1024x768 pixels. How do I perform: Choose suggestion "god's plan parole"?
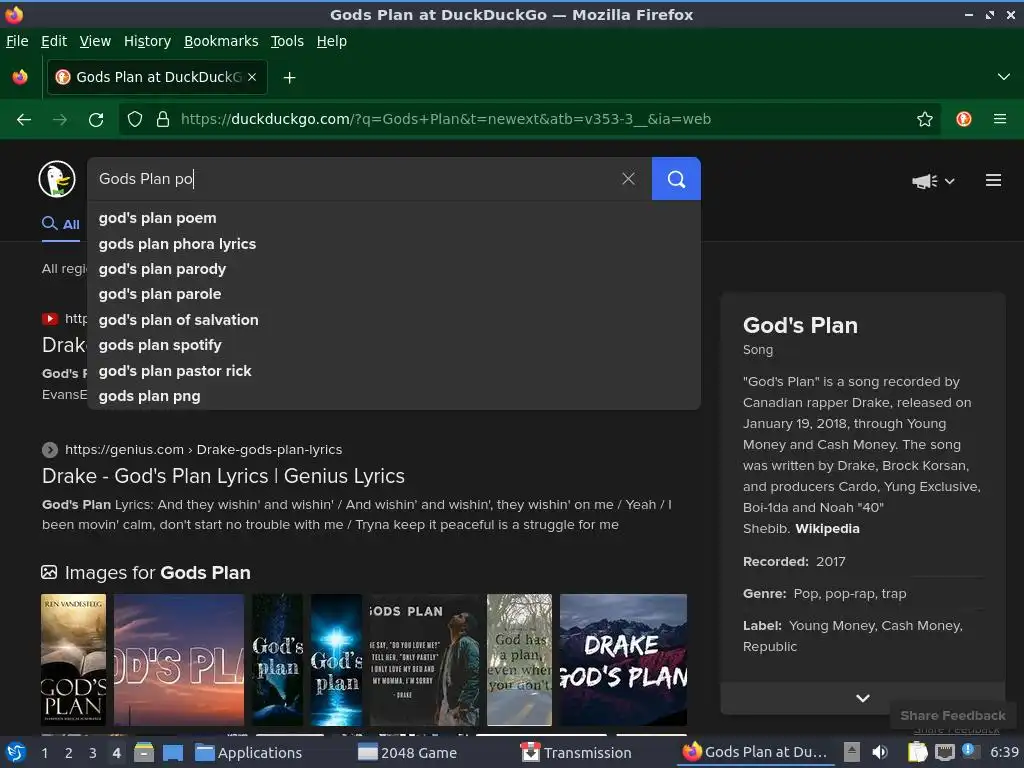[x=394, y=294]
